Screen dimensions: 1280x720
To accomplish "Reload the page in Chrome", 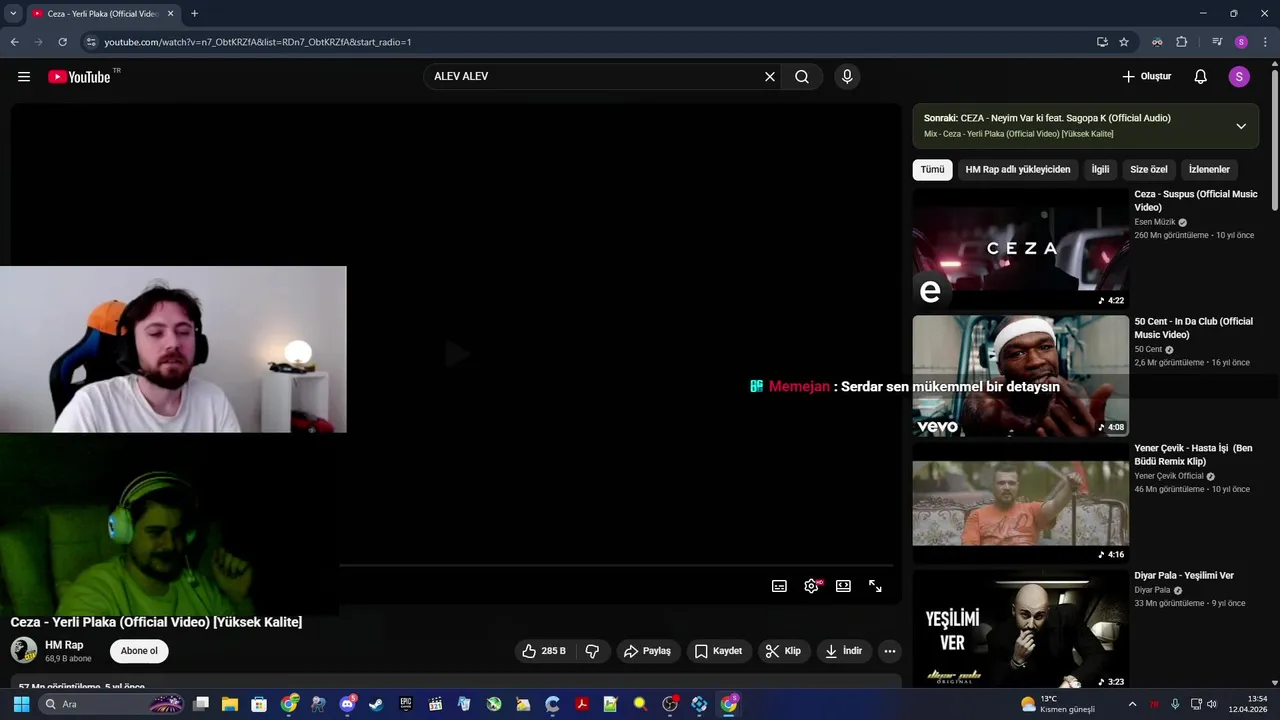I will tap(62, 42).
